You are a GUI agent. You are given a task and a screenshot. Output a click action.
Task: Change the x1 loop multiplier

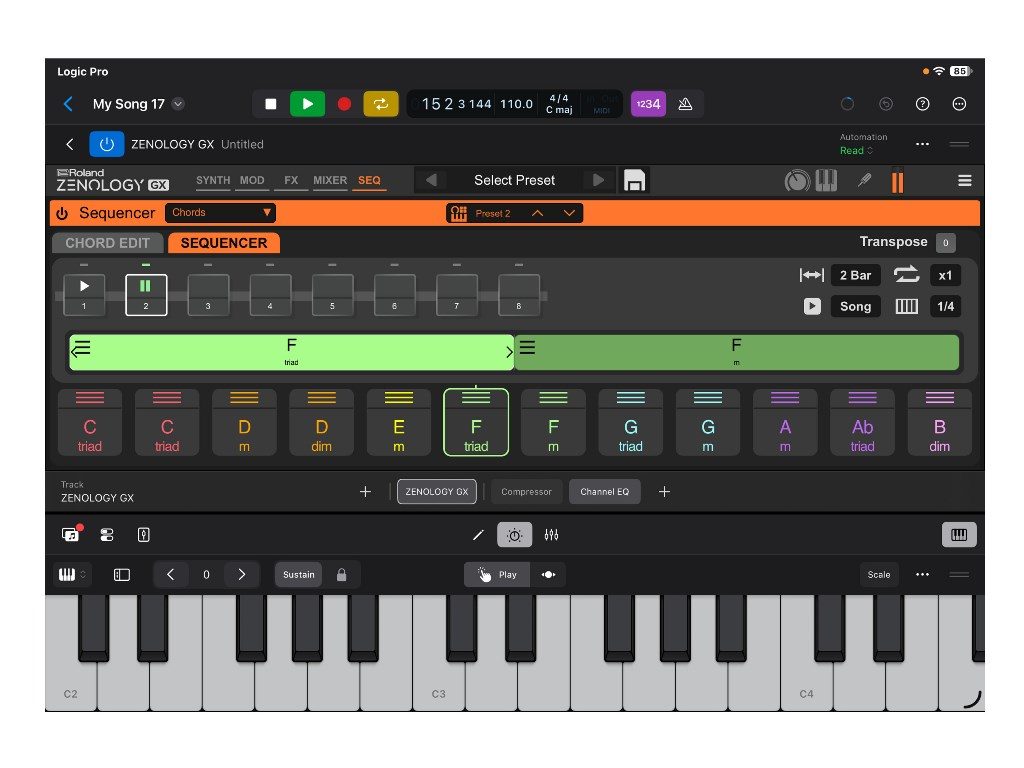(x=945, y=276)
